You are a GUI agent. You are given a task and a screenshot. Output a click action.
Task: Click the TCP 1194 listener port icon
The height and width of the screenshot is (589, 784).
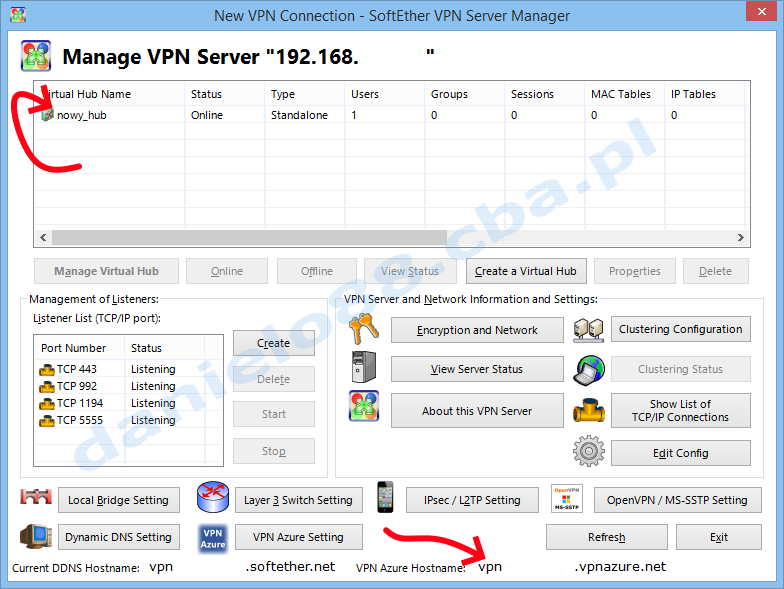click(x=47, y=404)
